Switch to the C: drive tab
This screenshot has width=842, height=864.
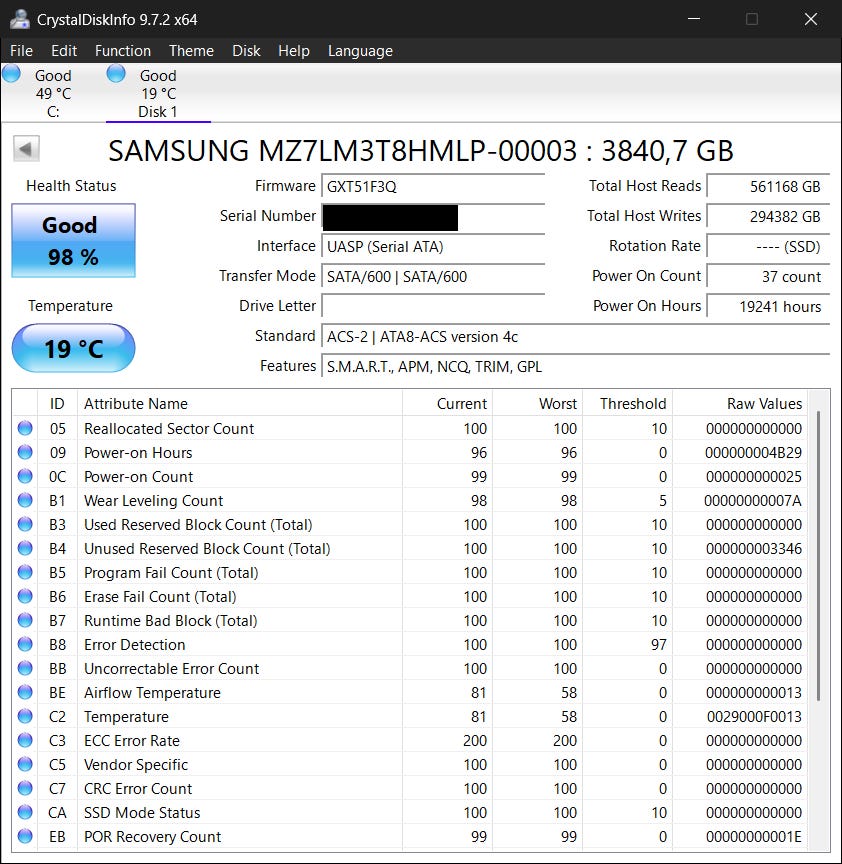coord(52,93)
